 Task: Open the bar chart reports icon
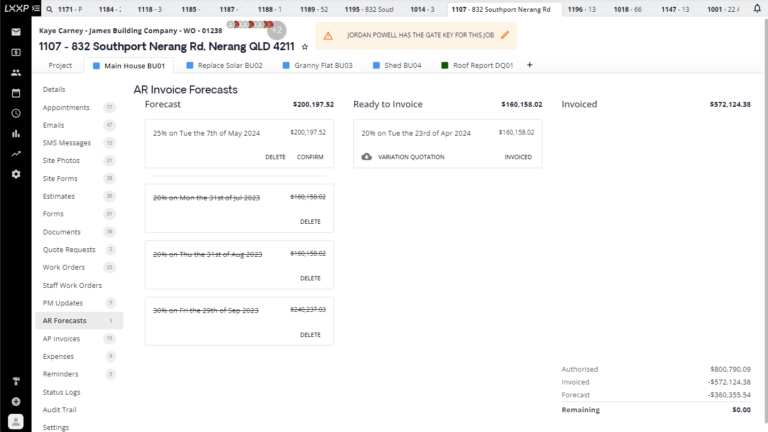pyautogui.click(x=16, y=134)
